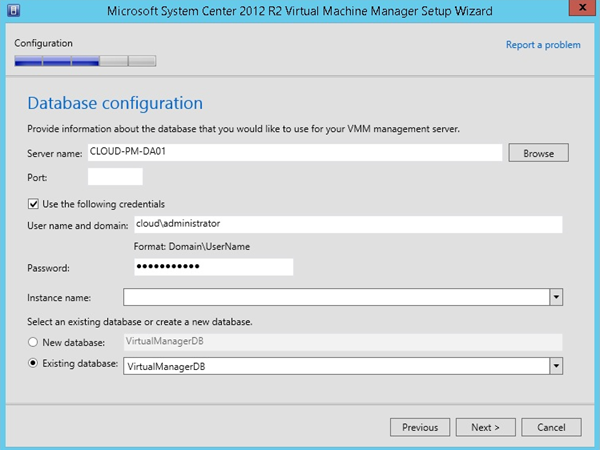This screenshot has height=450, width=600.
Task: Open the Report a problem link
Action: click(543, 45)
